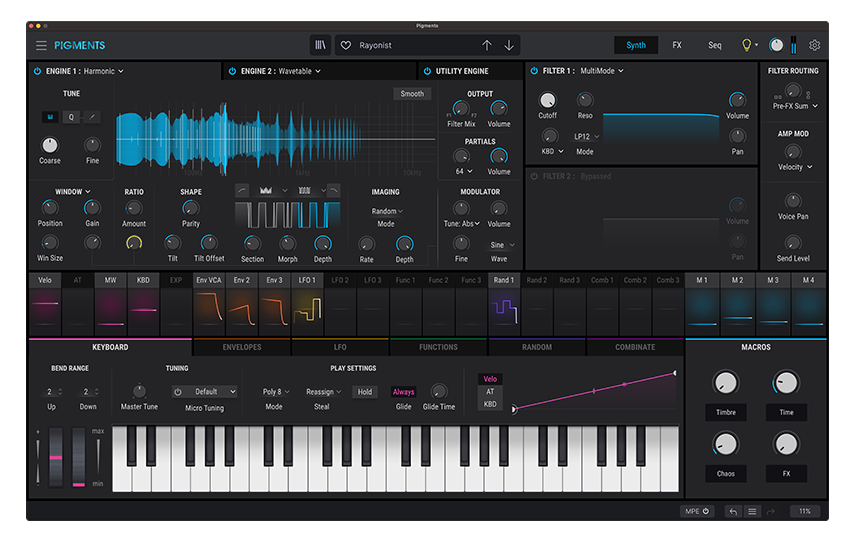Open the Random imaging mode dropdown
Screen dimensions: 857x546
[x=387, y=212]
